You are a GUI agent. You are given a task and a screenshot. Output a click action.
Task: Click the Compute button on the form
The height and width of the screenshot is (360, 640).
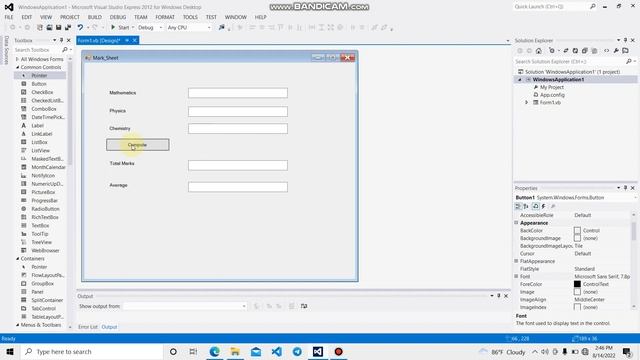[138, 145]
